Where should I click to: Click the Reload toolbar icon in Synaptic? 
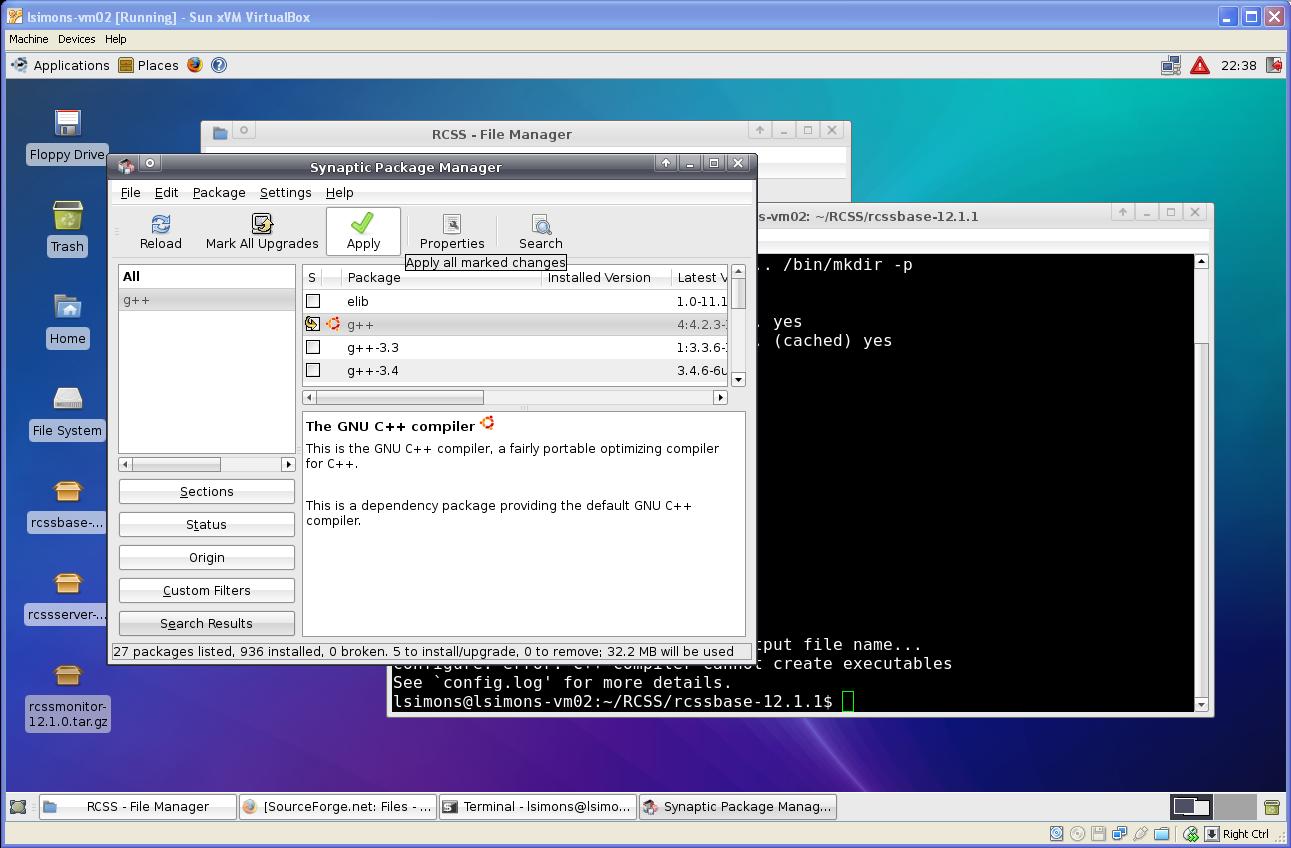(x=160, y=224)
